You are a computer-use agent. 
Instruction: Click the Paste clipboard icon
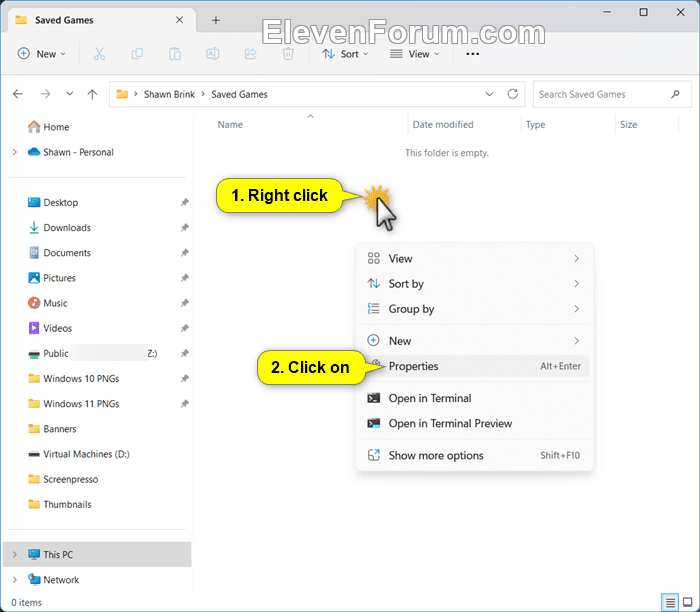[175, 54]
